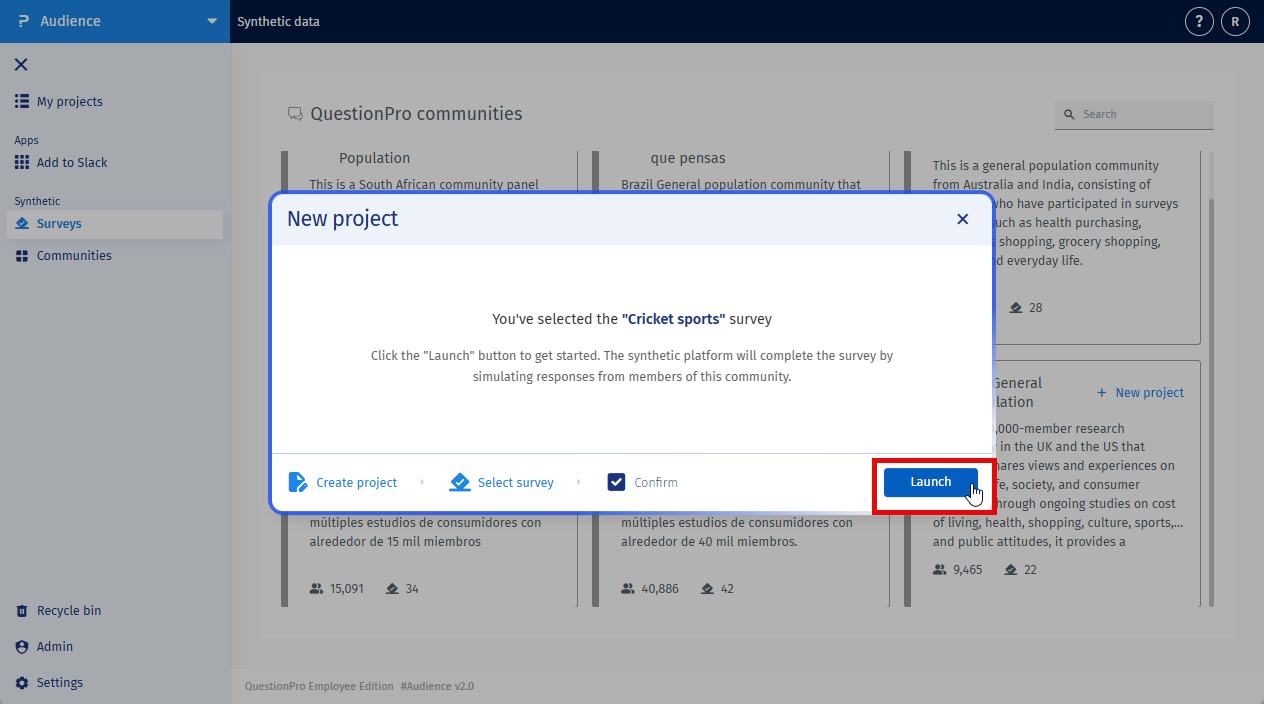This screenshot has height=704, width=1264.
Task: Go to Surveys in sidebar
Action: pos(115,224)
